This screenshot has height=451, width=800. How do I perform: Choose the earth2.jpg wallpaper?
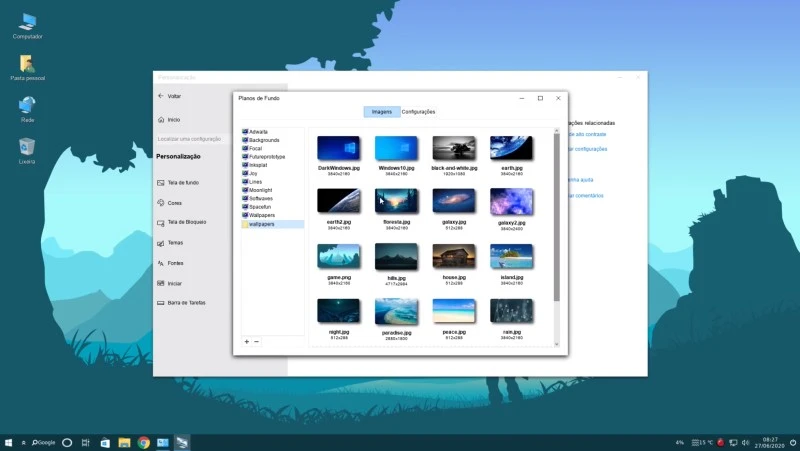pyautogui.click(x=339, y=209)
